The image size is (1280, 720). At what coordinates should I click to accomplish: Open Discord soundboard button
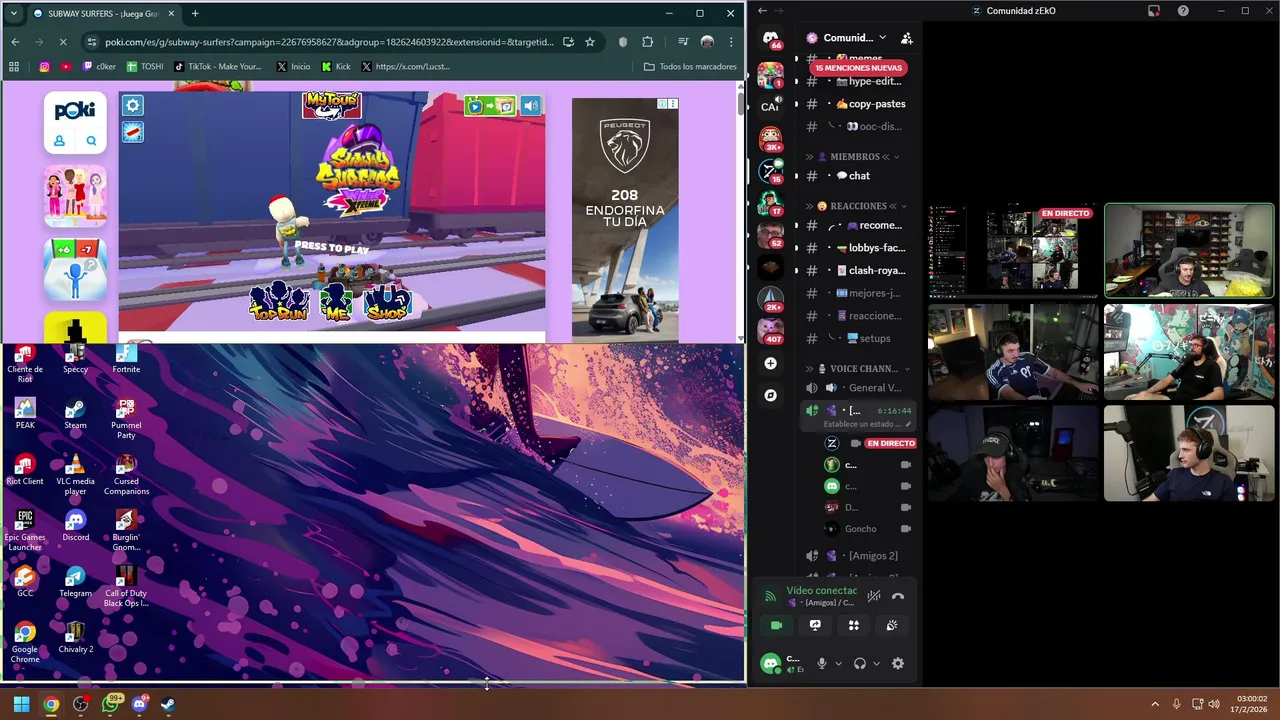pos(892,625)
